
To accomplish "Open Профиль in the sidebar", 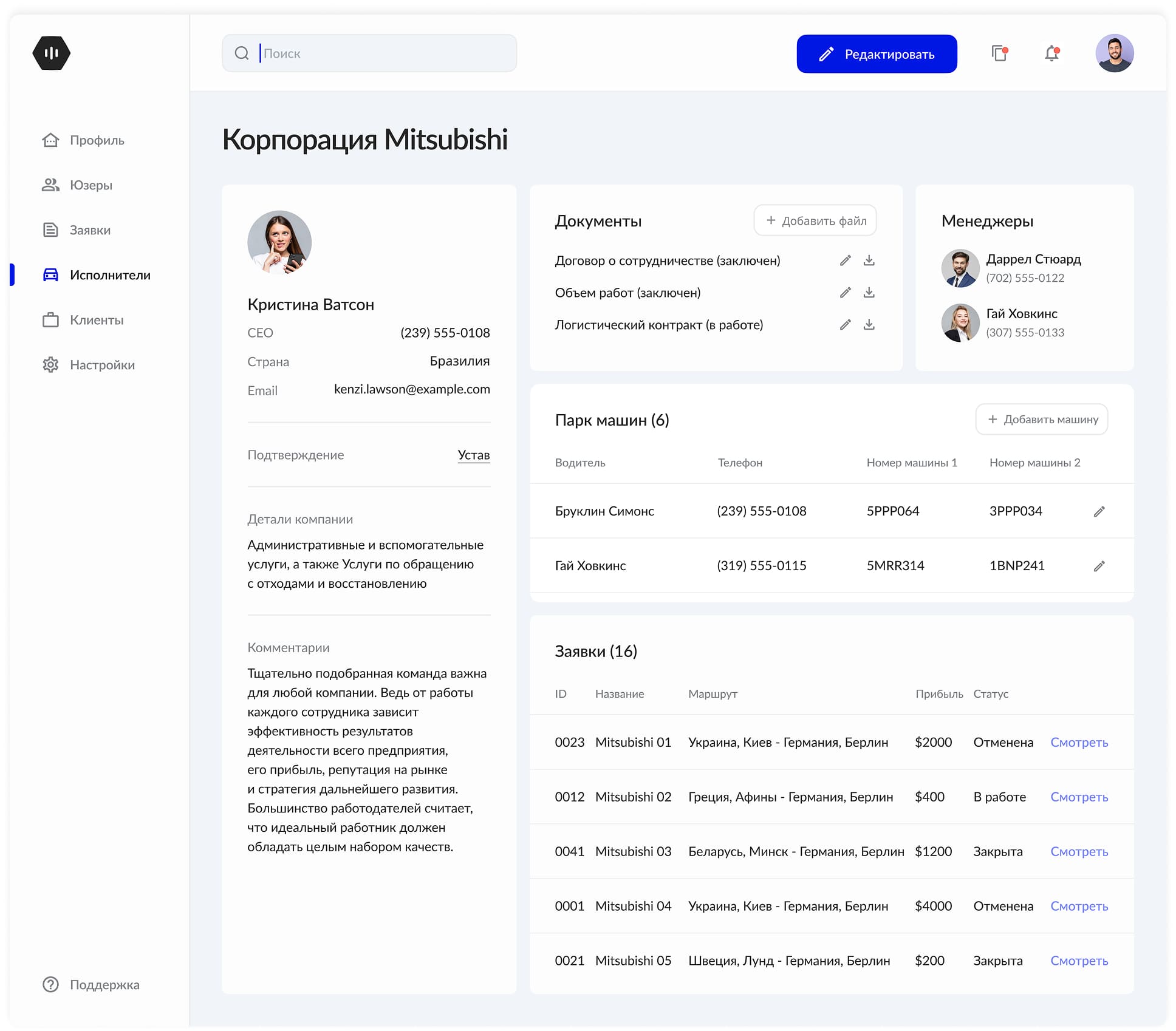I will tap(97, 140).
